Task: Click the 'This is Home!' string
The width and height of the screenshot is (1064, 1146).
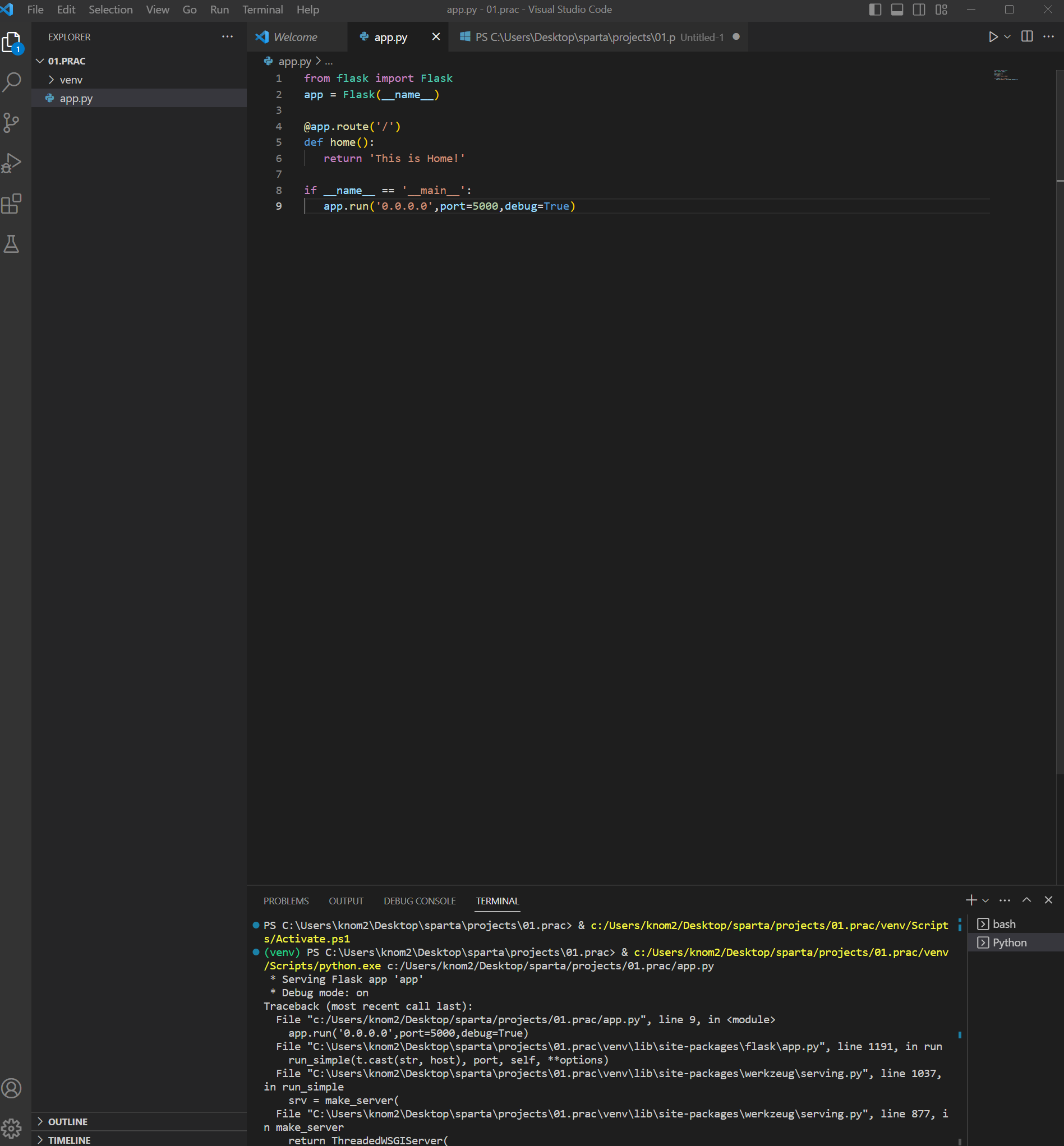Action: coord(417,158)
